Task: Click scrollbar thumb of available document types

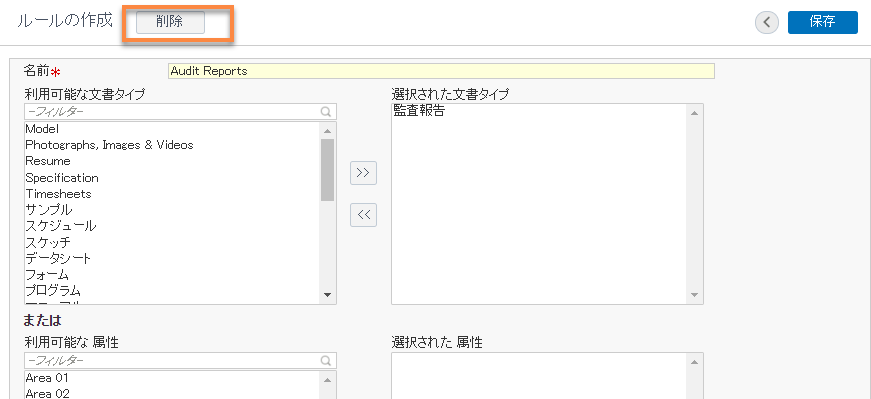Action: click(x=327, y=170)
